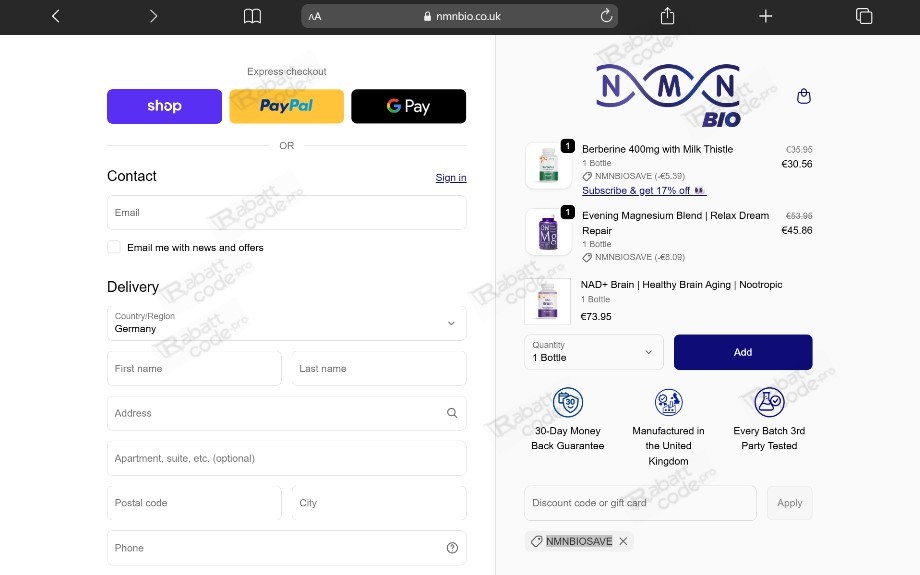Open the bookmarks book icon
The height and width of the screenshot is (575, 920).
252,16
